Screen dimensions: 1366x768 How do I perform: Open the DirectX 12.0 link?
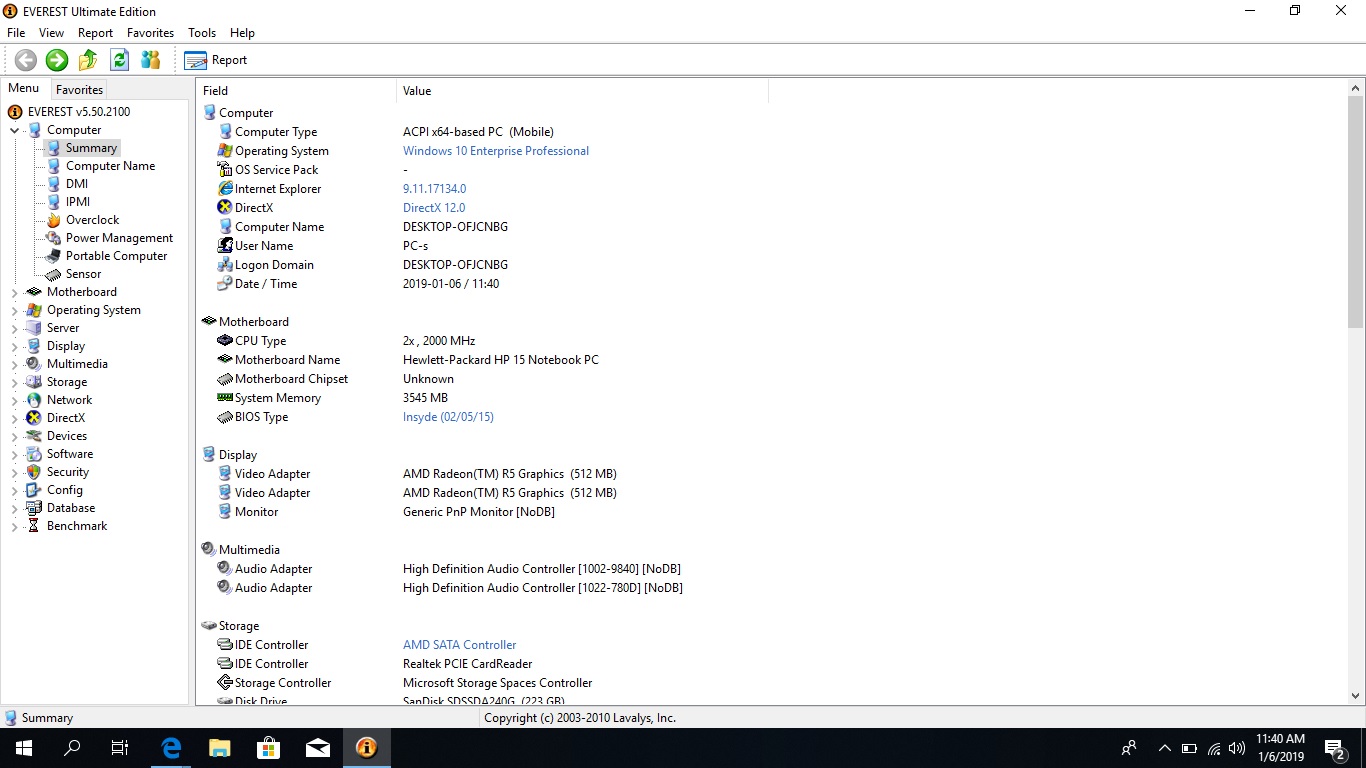[434, 208]
